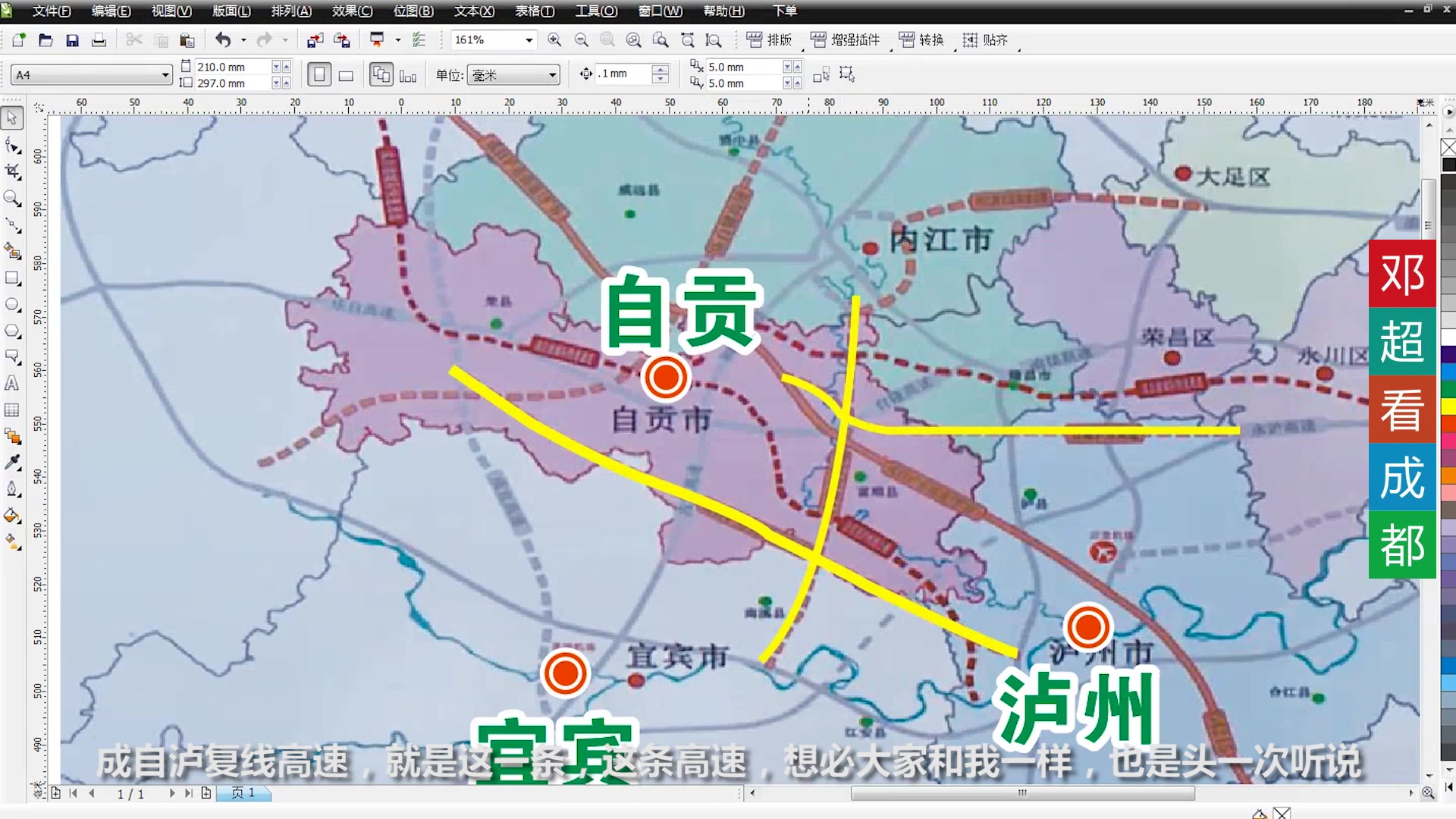
Task: Select the Freehand curve tool
Action: (x=12, y=224)
